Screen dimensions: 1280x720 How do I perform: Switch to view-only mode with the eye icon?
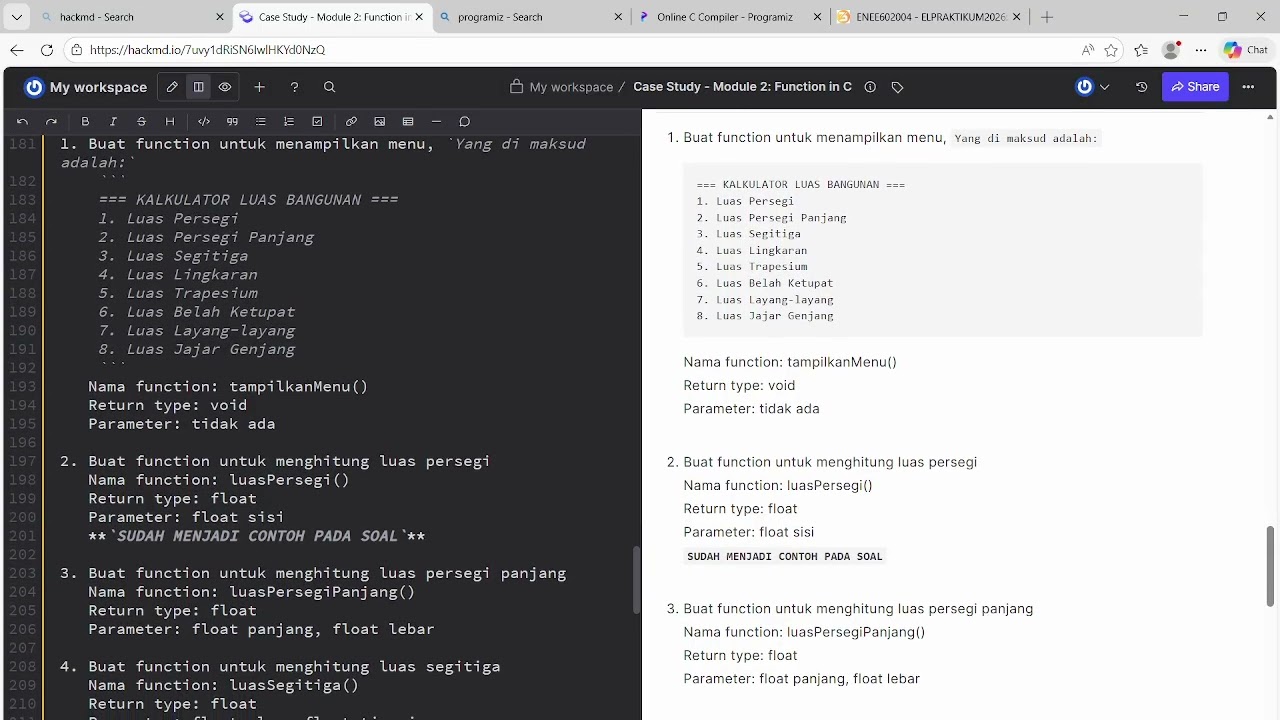click(x=225, y=87)
